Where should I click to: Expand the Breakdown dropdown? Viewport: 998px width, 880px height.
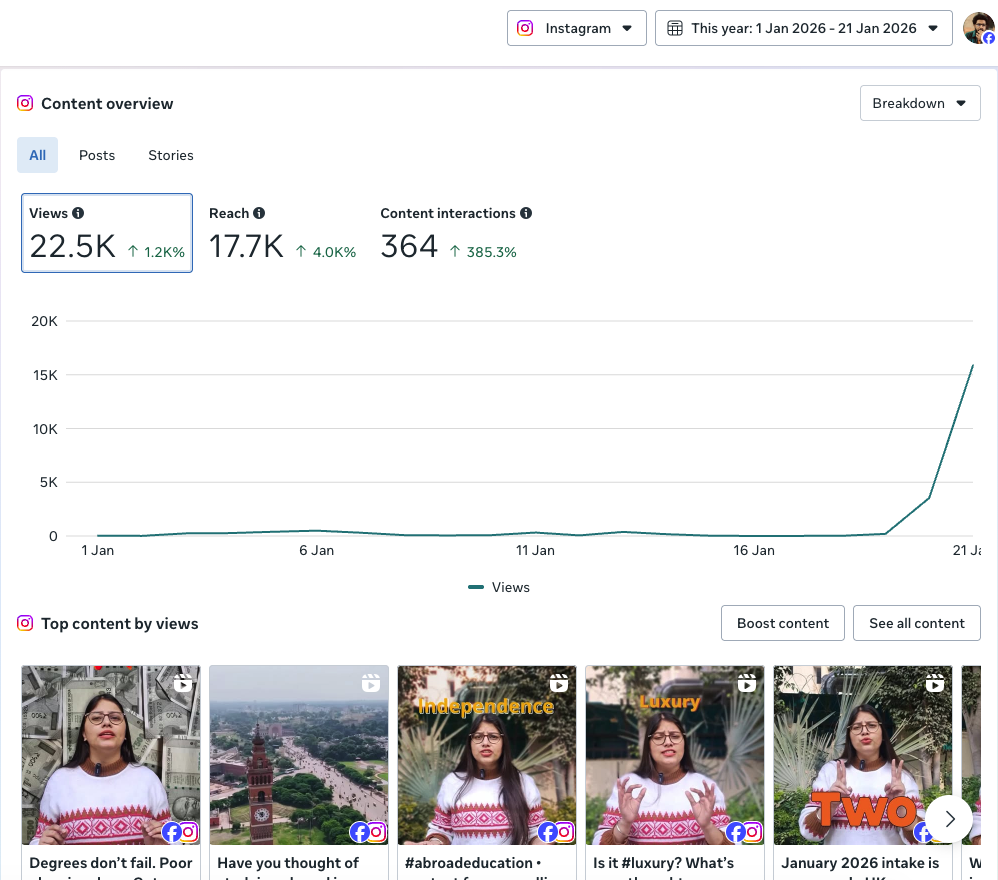[x=920, y=103]
